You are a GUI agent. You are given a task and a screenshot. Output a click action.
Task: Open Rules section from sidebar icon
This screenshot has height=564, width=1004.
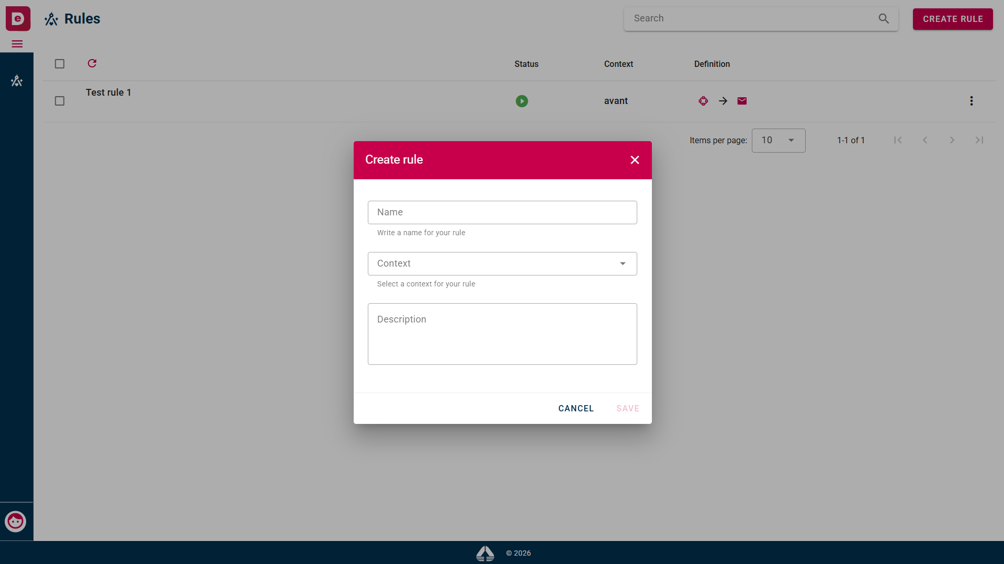click(17, 81)
